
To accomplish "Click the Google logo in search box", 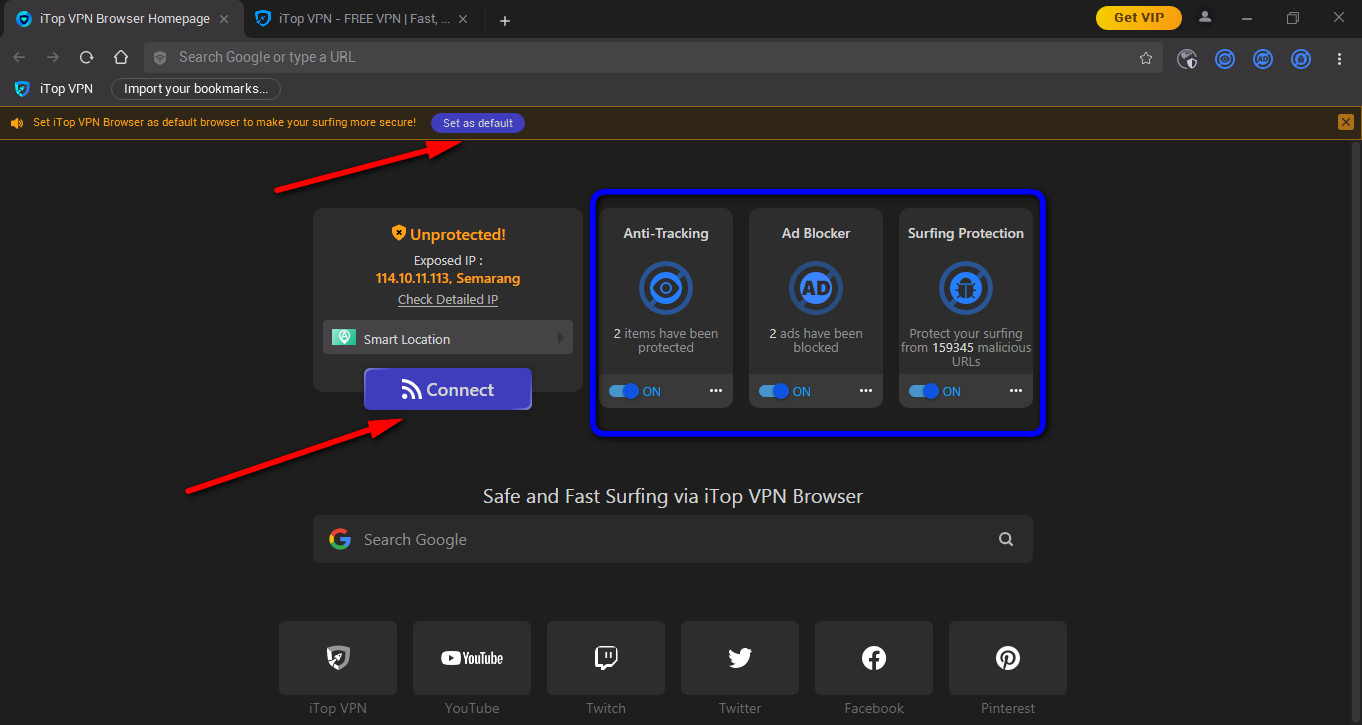I will click(340, 539).
